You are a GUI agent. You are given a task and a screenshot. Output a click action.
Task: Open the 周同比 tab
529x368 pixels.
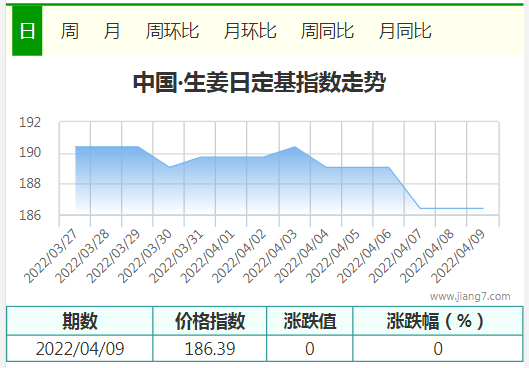[x=327, y=31]
